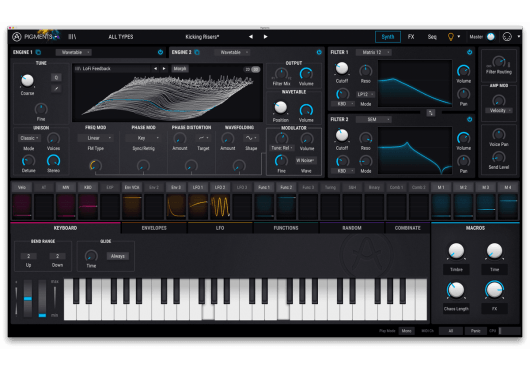Open the Key Sync/Retrig dropdown
The image size is (530, 371).
[x=143, y=138]
